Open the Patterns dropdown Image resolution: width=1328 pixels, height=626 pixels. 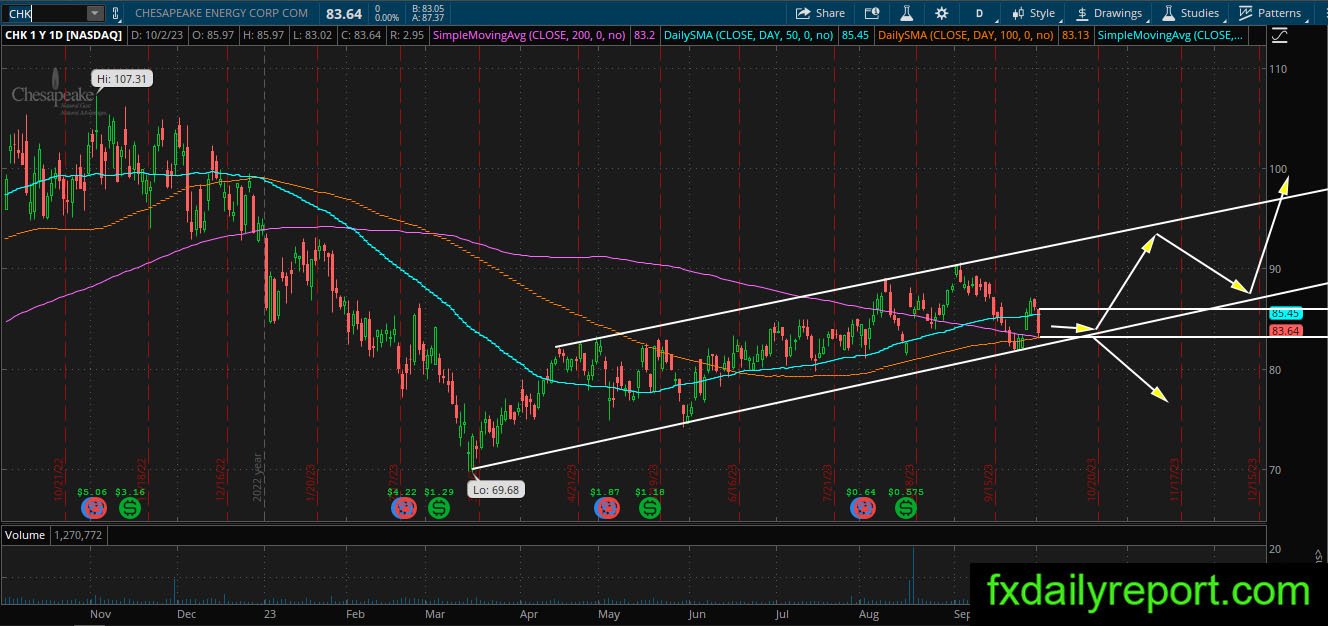click(1271, 13)
